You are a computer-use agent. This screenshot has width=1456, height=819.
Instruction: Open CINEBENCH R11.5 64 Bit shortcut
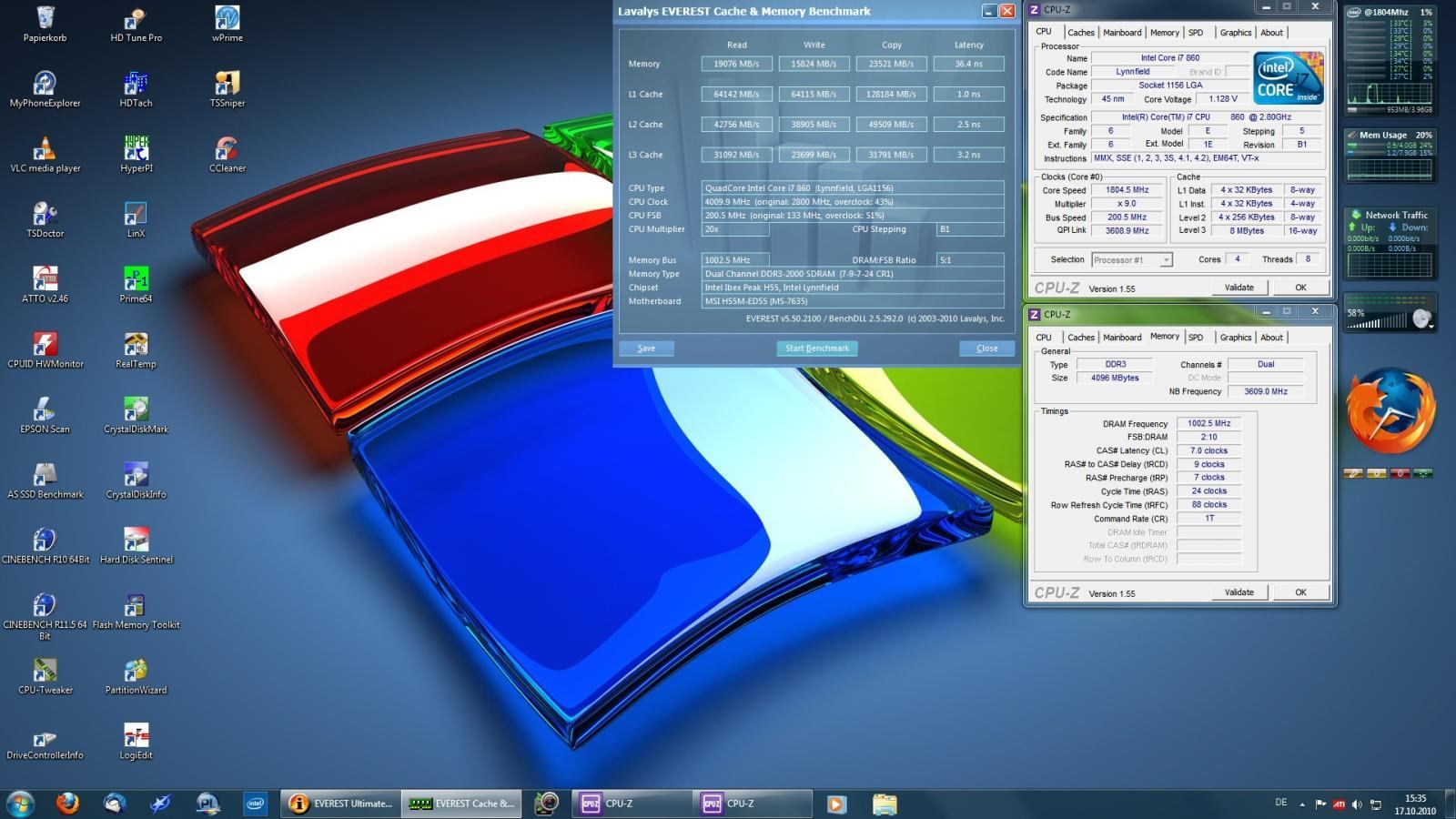(x=45, y=618)
